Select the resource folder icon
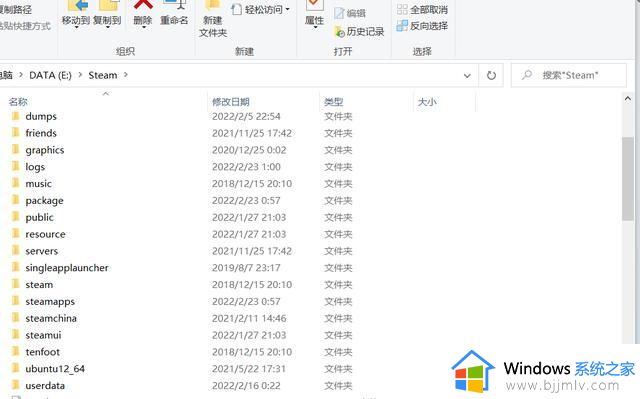 (x=16, y=234)
